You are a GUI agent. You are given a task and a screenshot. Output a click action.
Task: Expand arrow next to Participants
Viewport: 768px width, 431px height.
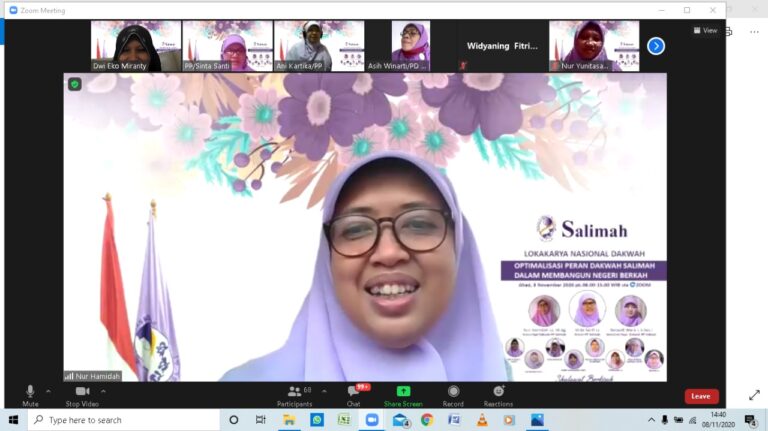[324, 391]
